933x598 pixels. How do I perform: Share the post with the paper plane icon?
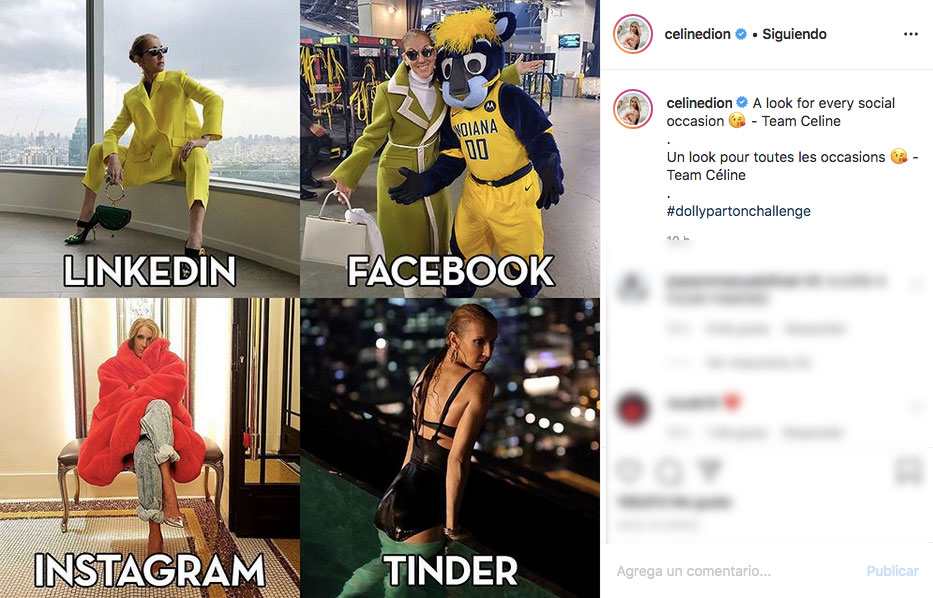(x=709, y=469)
